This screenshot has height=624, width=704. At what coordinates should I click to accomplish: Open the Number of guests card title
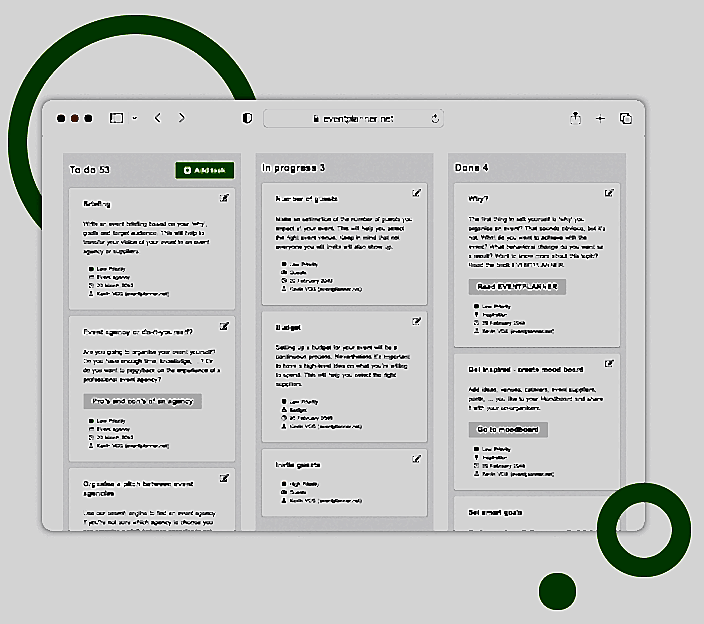coord(307,199)
